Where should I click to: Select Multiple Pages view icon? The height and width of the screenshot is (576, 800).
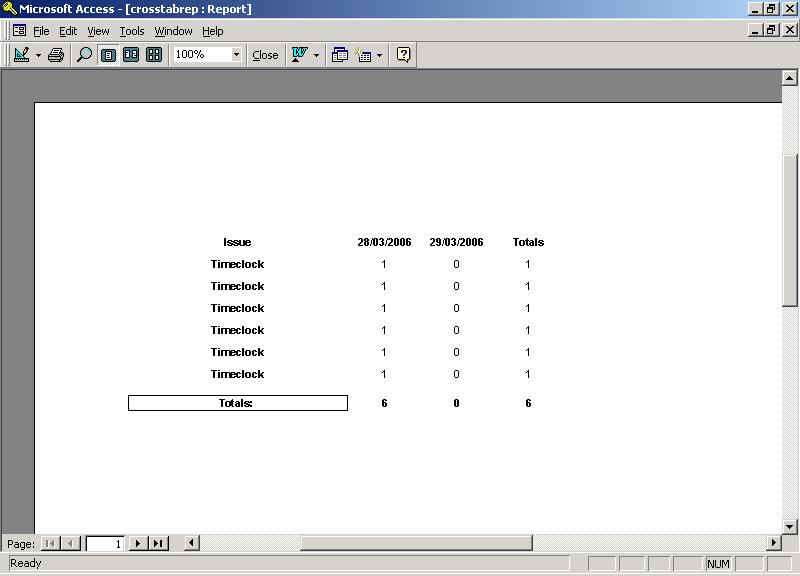(154, 55)
